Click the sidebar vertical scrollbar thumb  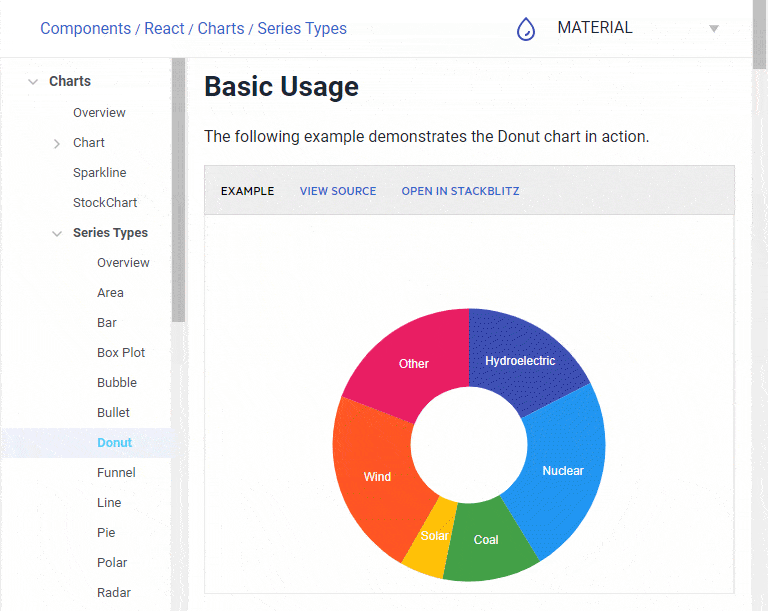179,190
